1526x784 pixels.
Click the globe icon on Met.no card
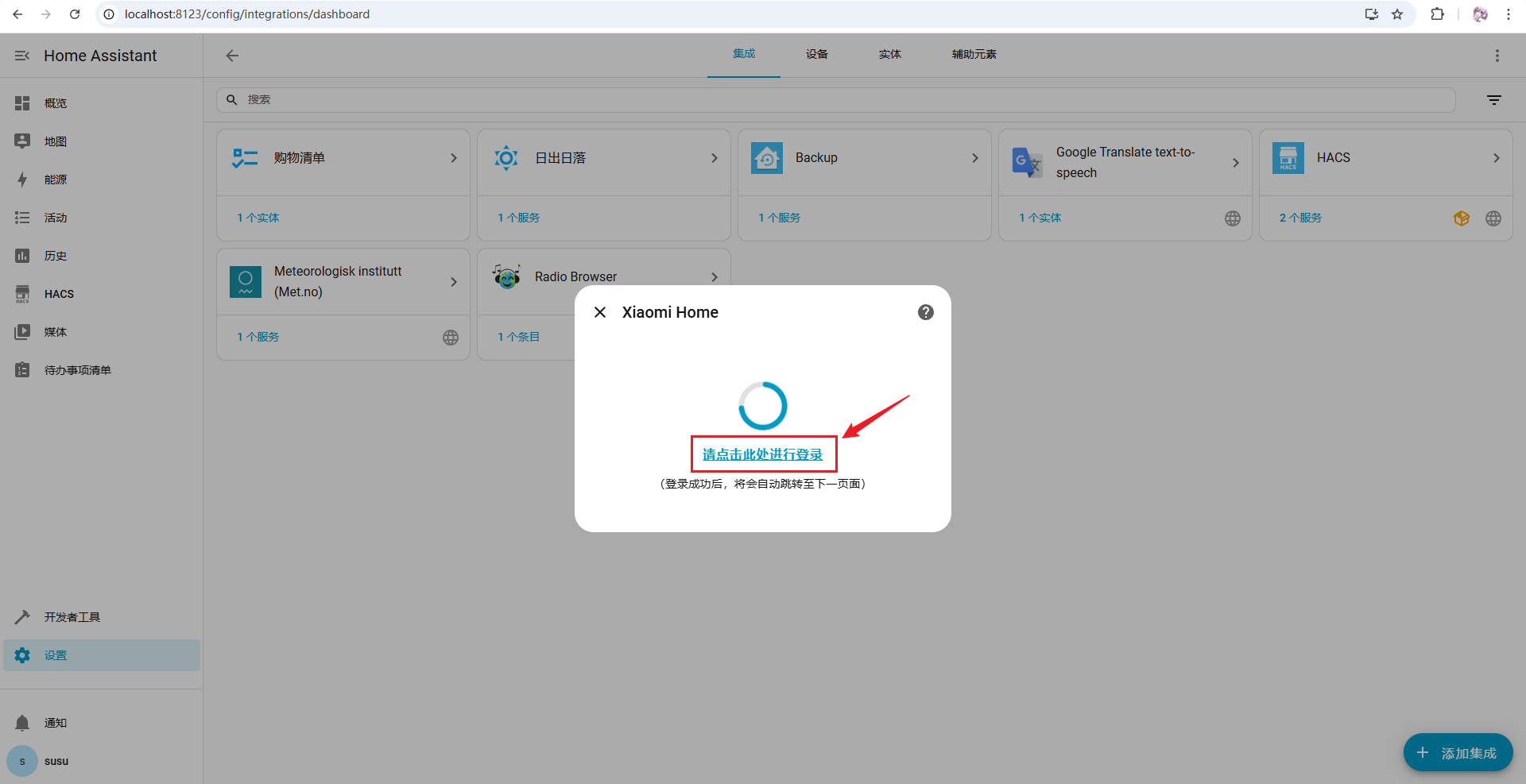451,338
